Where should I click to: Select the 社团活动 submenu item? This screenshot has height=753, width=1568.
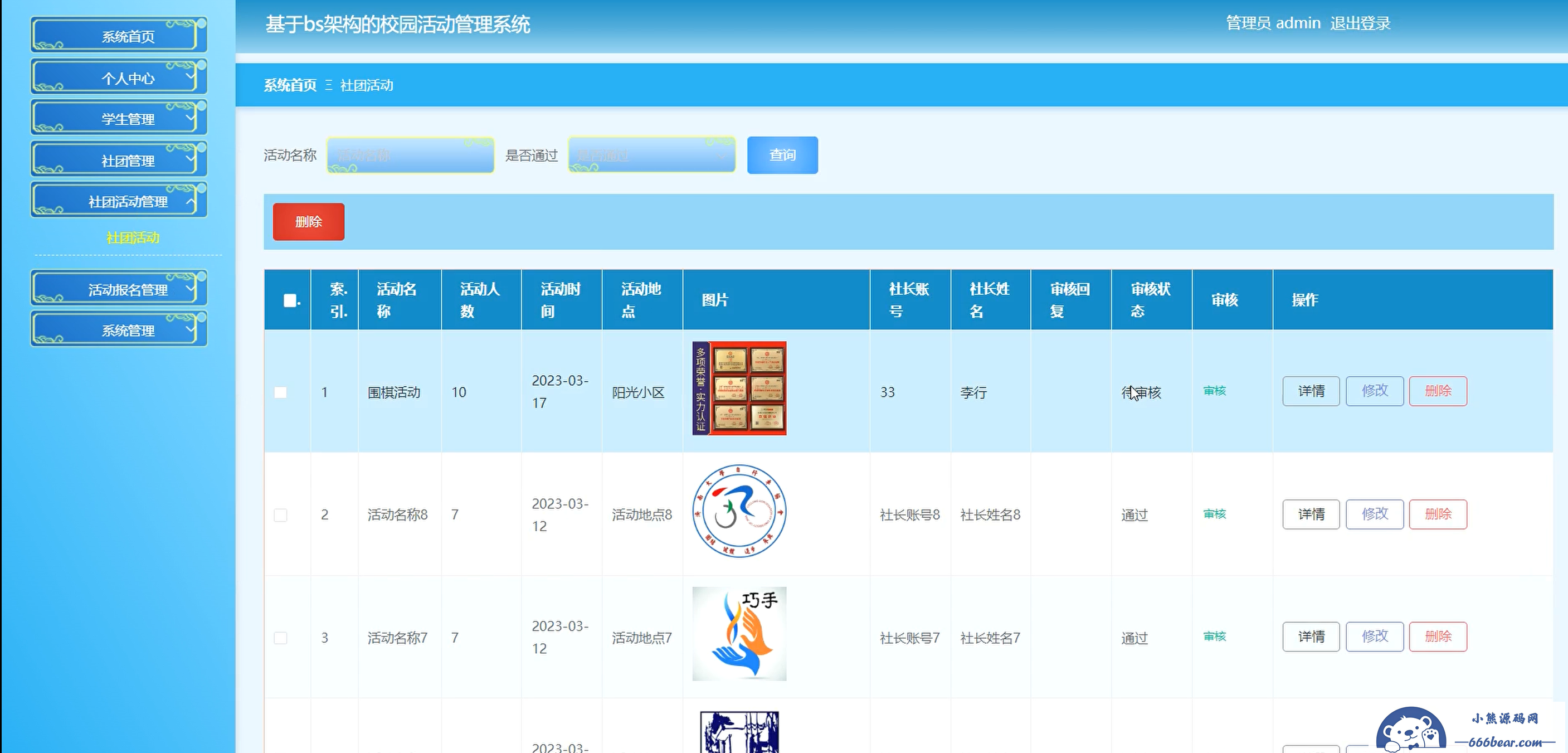133,237
